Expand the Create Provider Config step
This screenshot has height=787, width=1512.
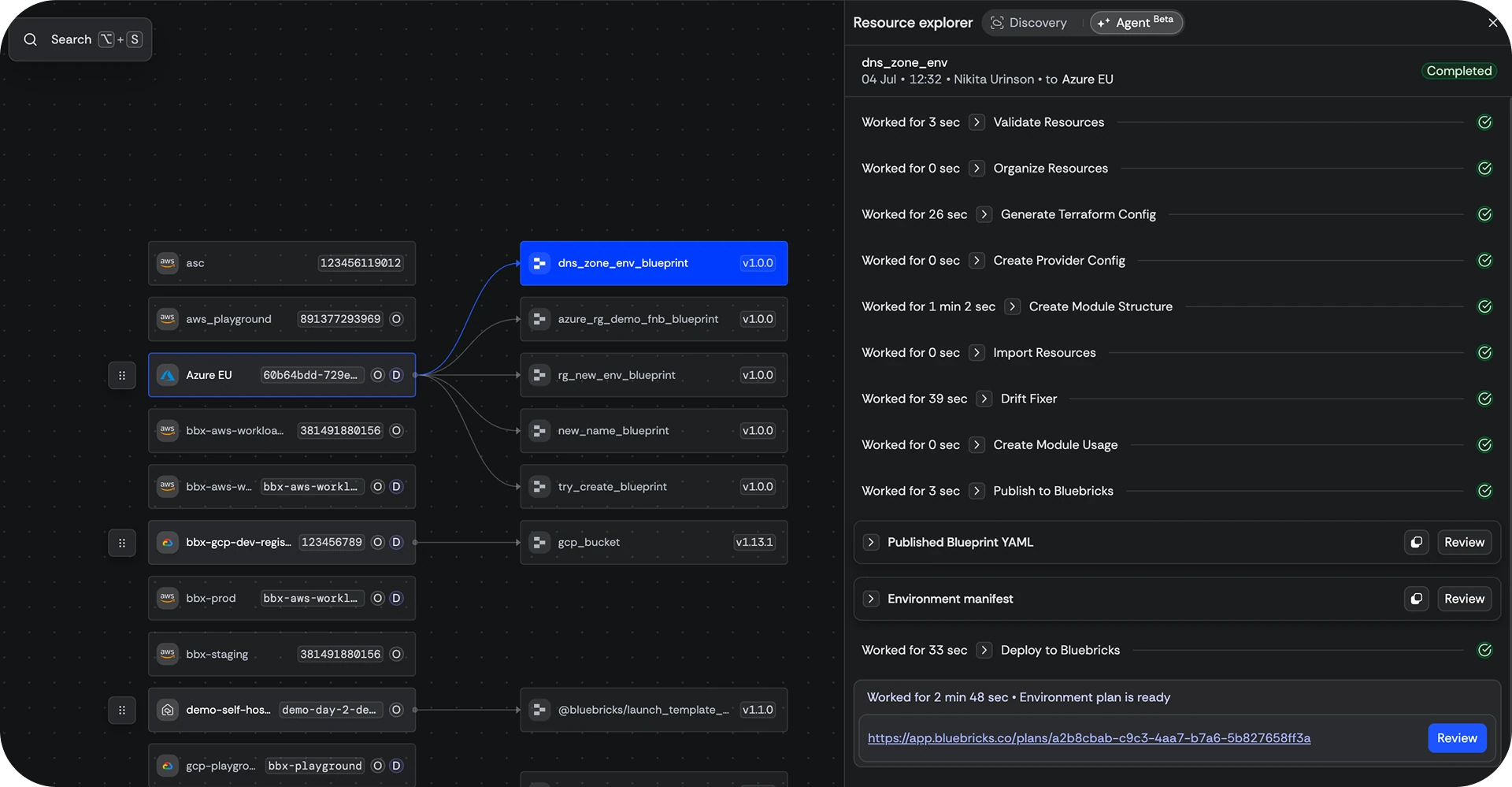[x=976, y=261]
